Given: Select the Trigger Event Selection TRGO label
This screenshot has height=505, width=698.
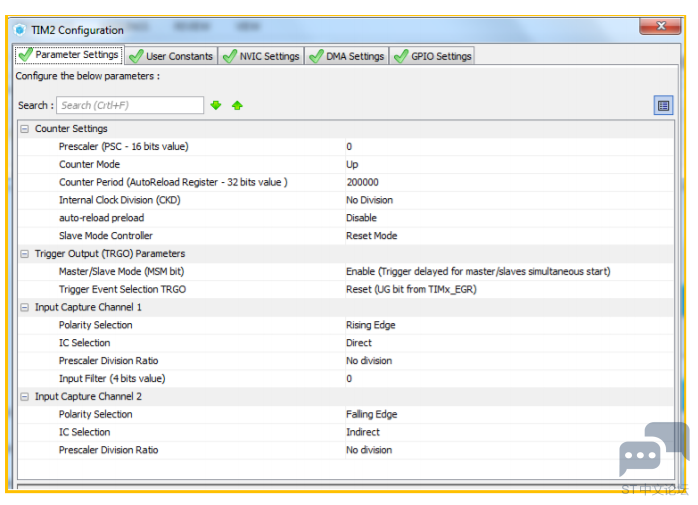Looking at the screenshot, I should [x=122, y=289].
